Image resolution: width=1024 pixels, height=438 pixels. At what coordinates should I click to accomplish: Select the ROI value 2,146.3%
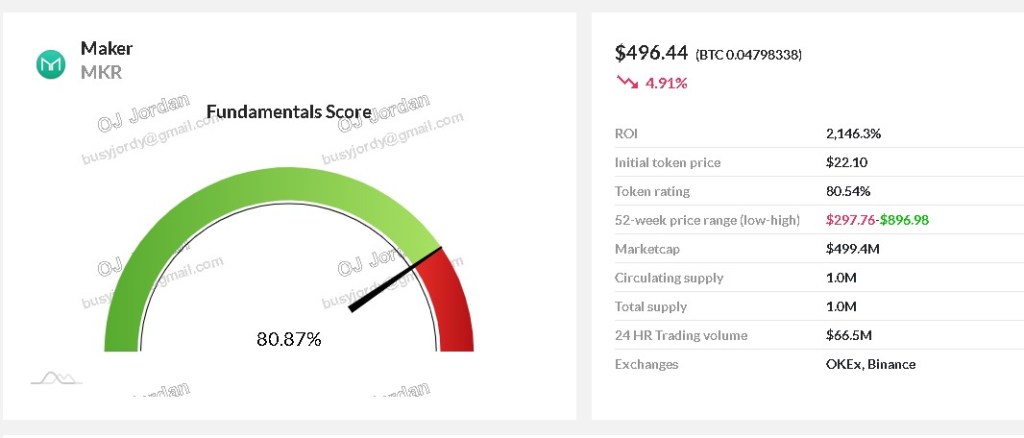coord(853,133)
